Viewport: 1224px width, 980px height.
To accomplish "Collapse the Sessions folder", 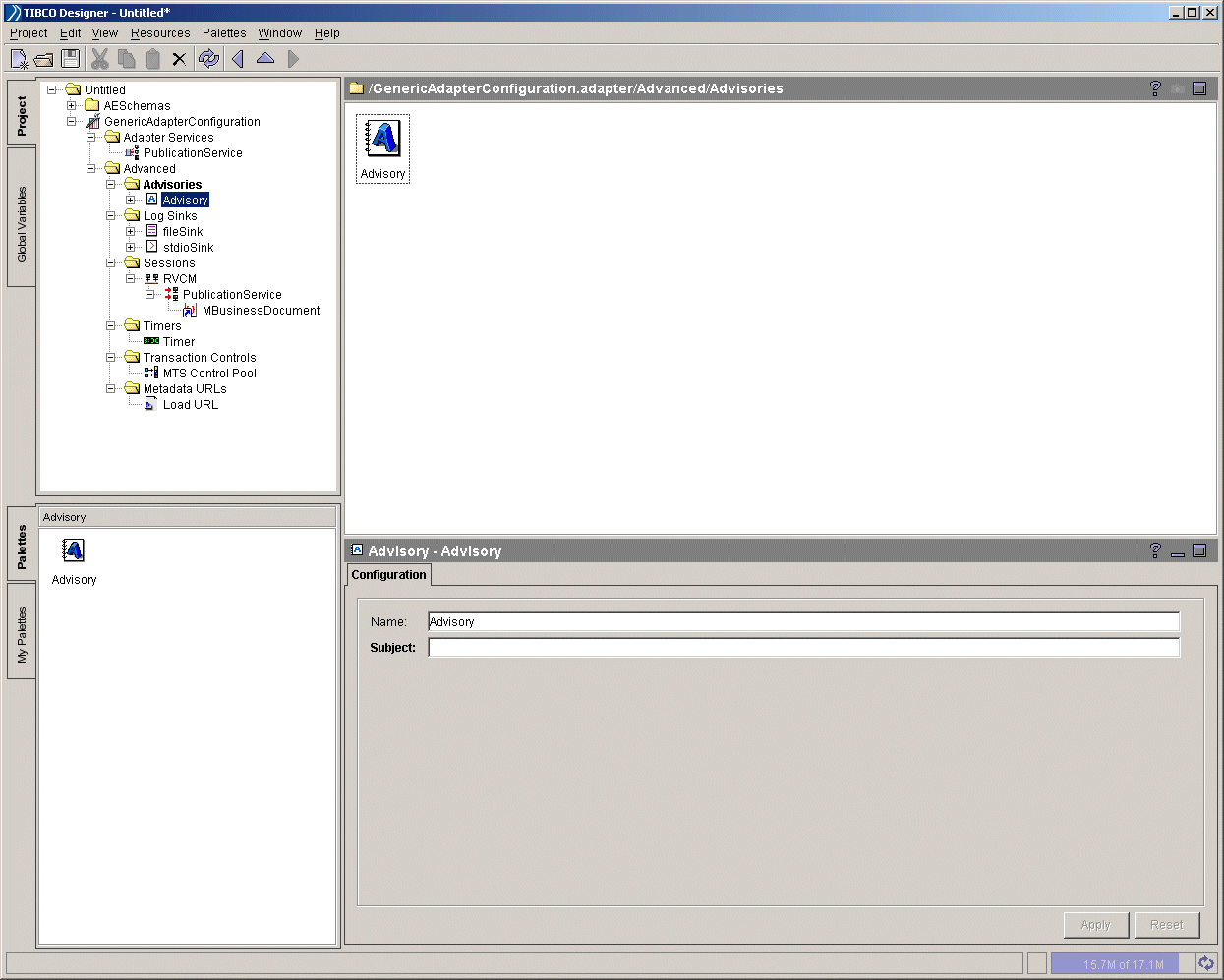I will (x=111, y=263).
